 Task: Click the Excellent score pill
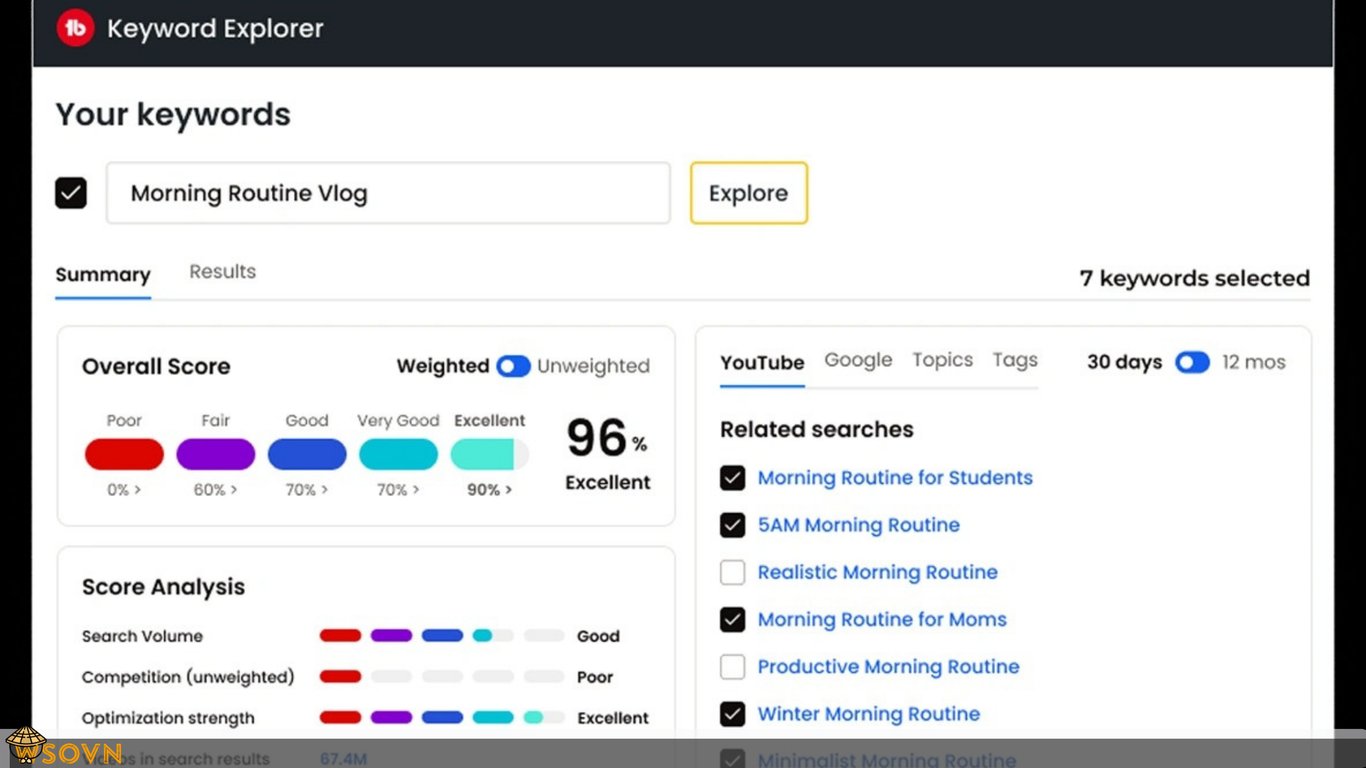click(489, 454)
